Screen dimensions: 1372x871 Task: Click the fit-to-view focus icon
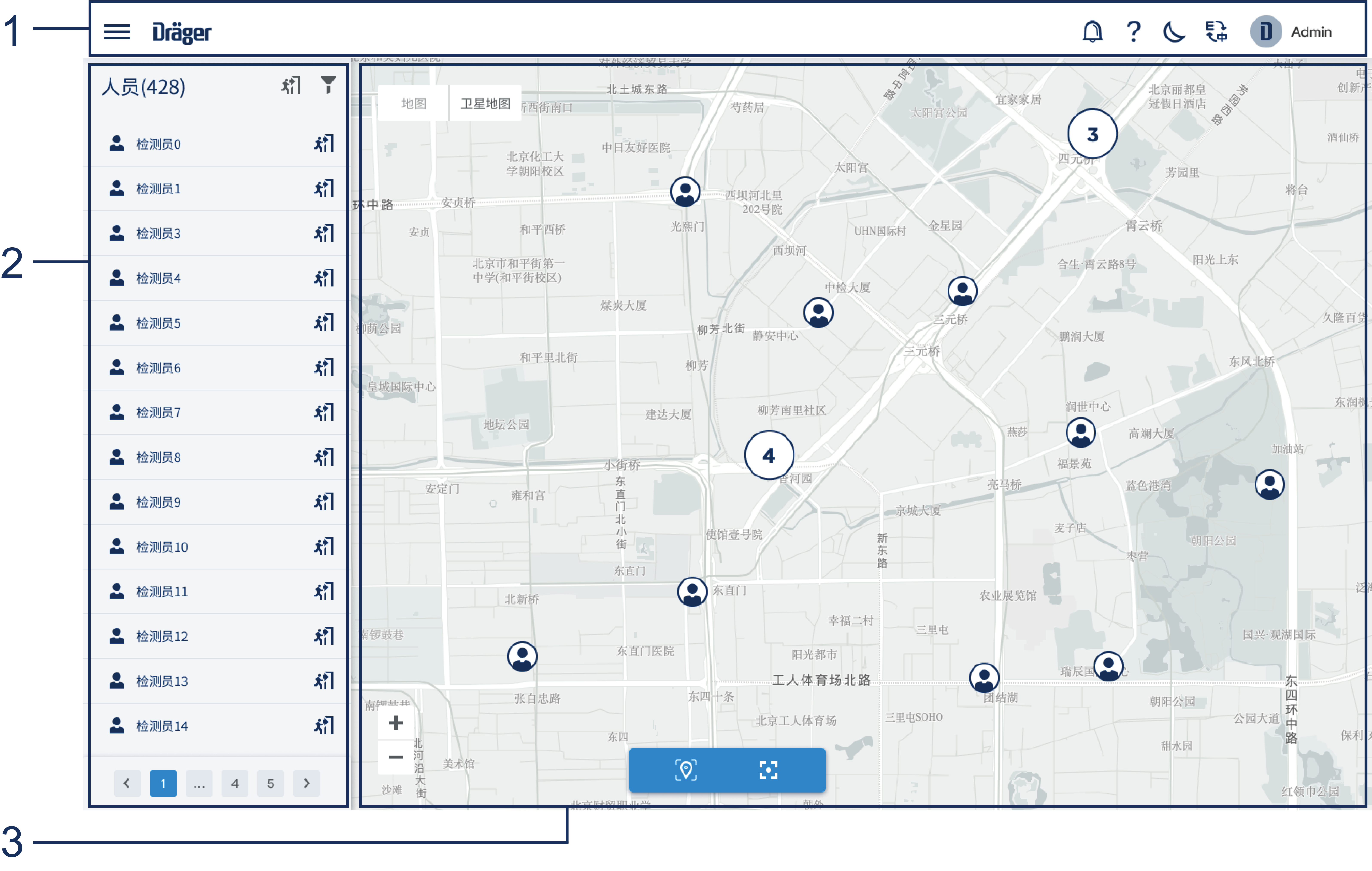(x=768, y=770)
